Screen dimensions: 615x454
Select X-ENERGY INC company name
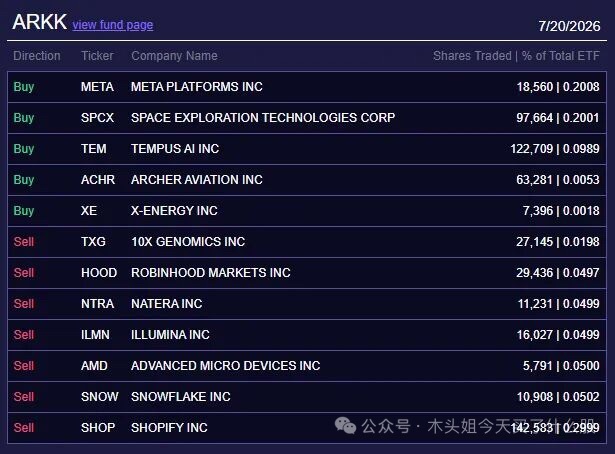tap(174, 211)
